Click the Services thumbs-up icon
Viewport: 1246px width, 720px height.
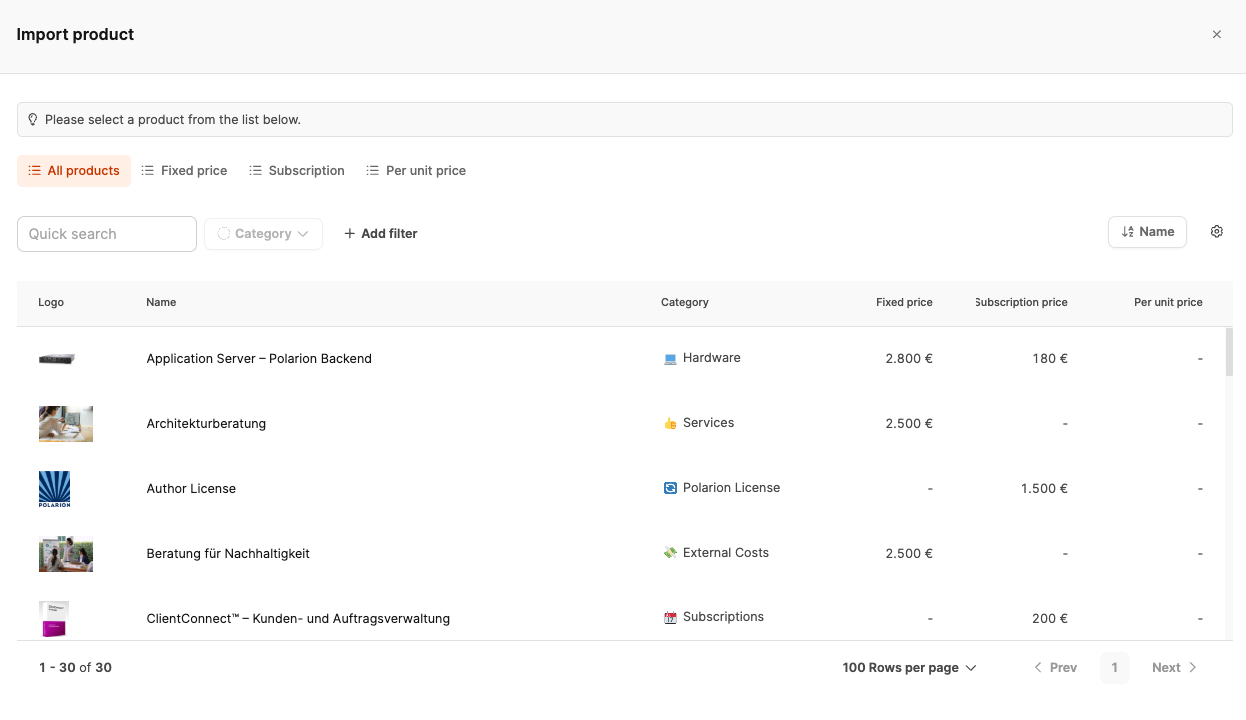tap(670, 424)
